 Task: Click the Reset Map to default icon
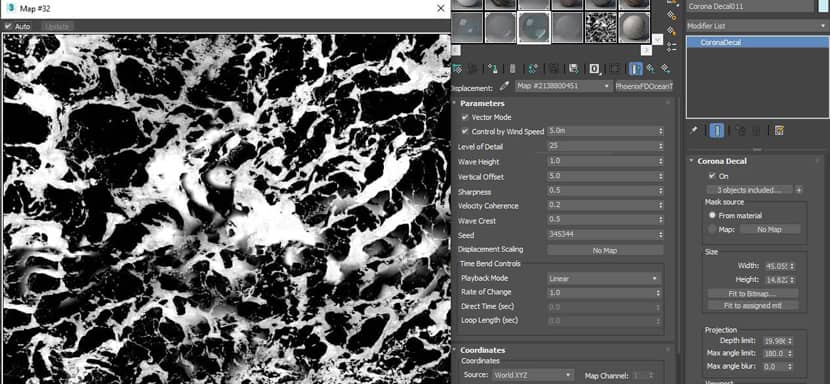512,69
